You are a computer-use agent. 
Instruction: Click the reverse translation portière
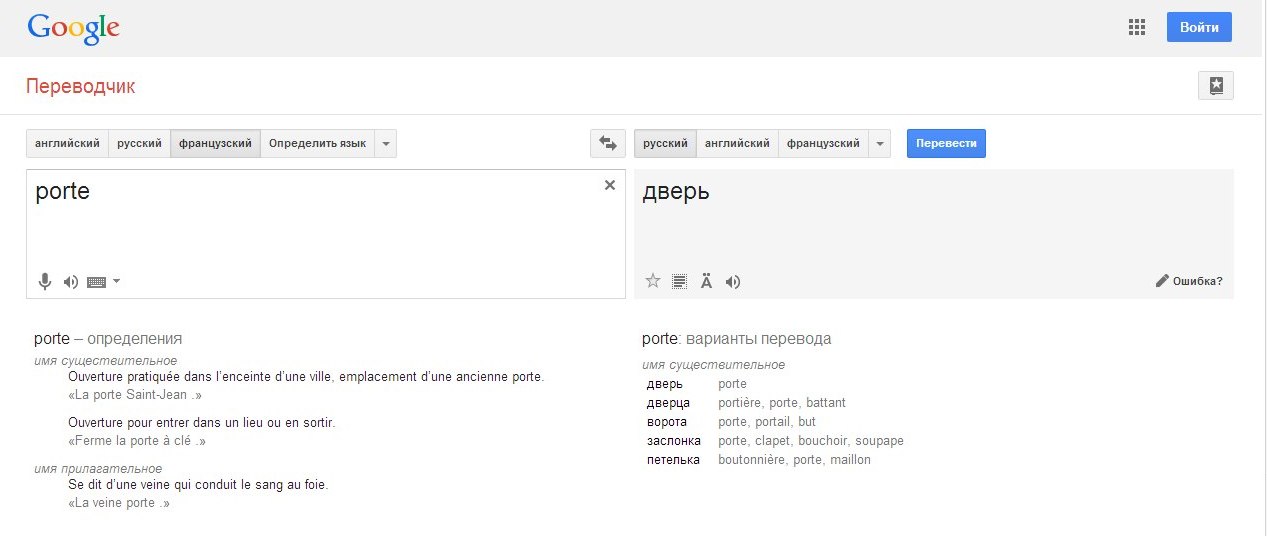tap(739, 403)
